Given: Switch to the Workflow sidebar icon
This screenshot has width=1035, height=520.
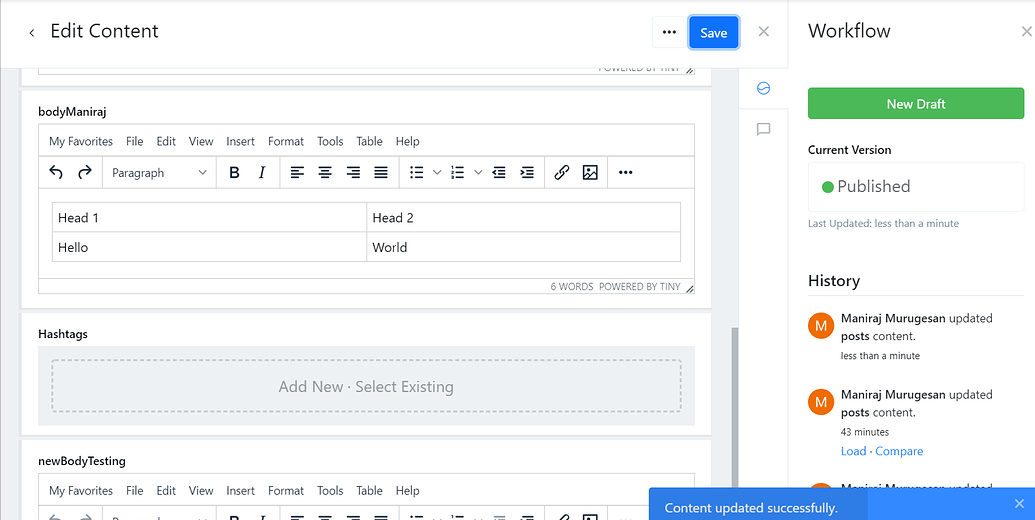Looking at the screenshot, I should (x=764, y=88).
